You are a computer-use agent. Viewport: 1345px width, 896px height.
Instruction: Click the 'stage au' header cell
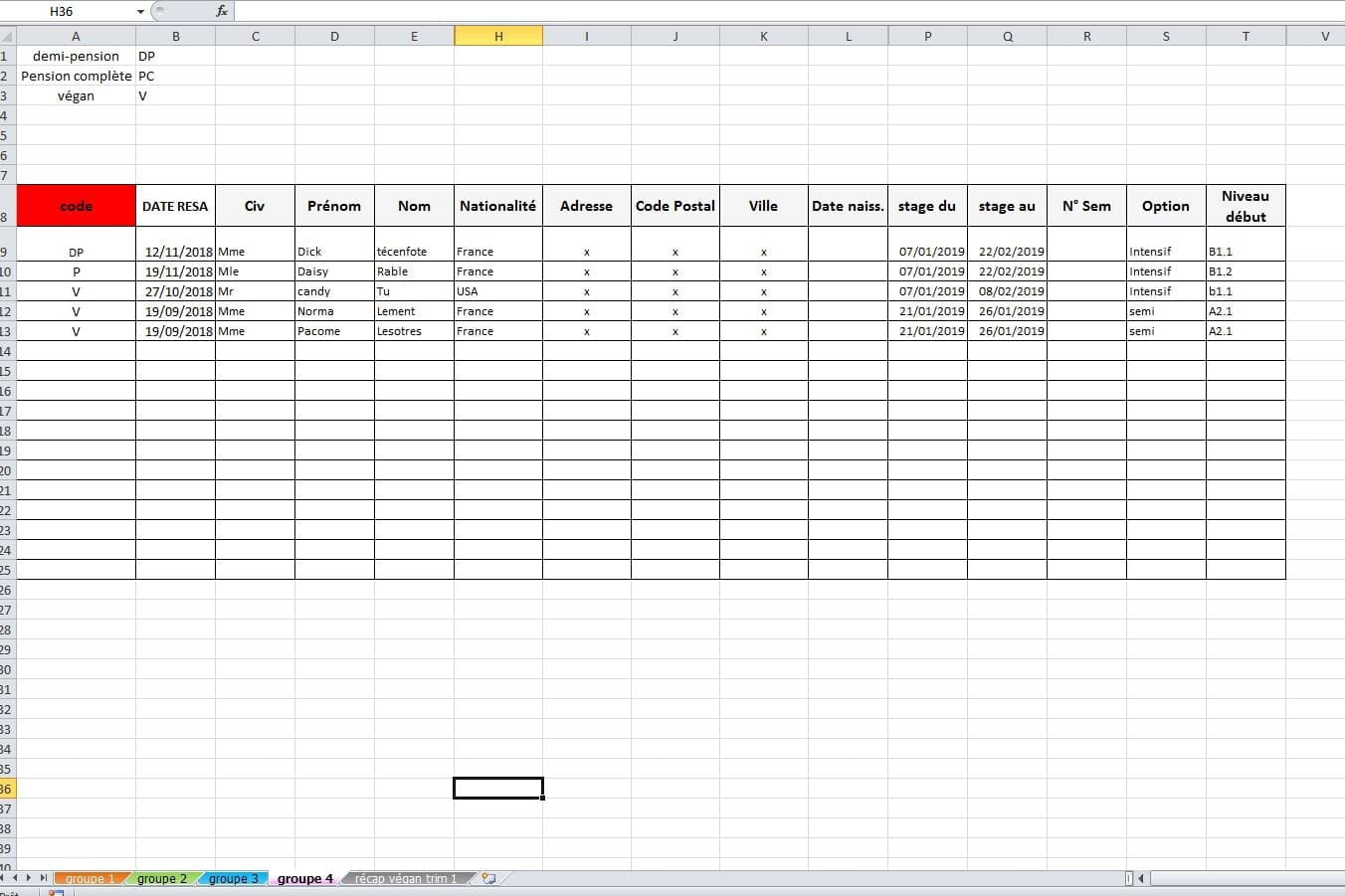click(1007, 206)
